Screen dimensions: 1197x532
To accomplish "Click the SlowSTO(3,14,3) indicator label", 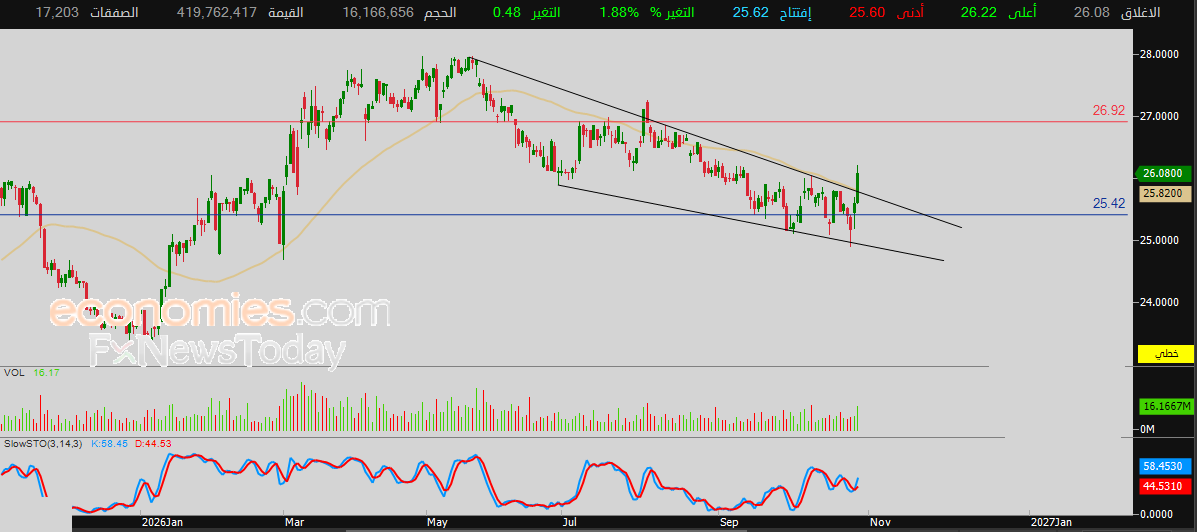I will (43, 443).
